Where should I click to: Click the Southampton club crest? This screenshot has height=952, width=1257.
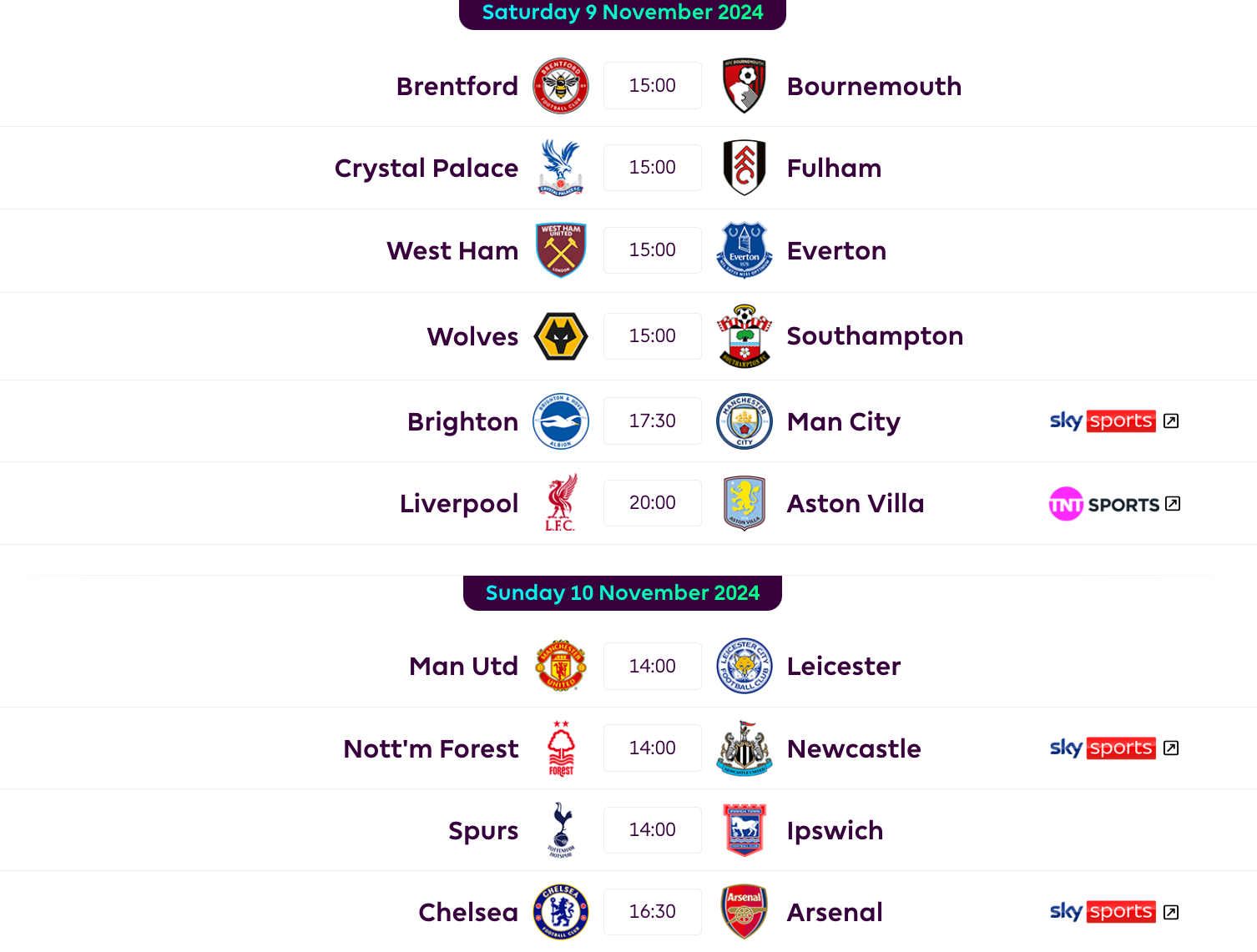point(744,336)
